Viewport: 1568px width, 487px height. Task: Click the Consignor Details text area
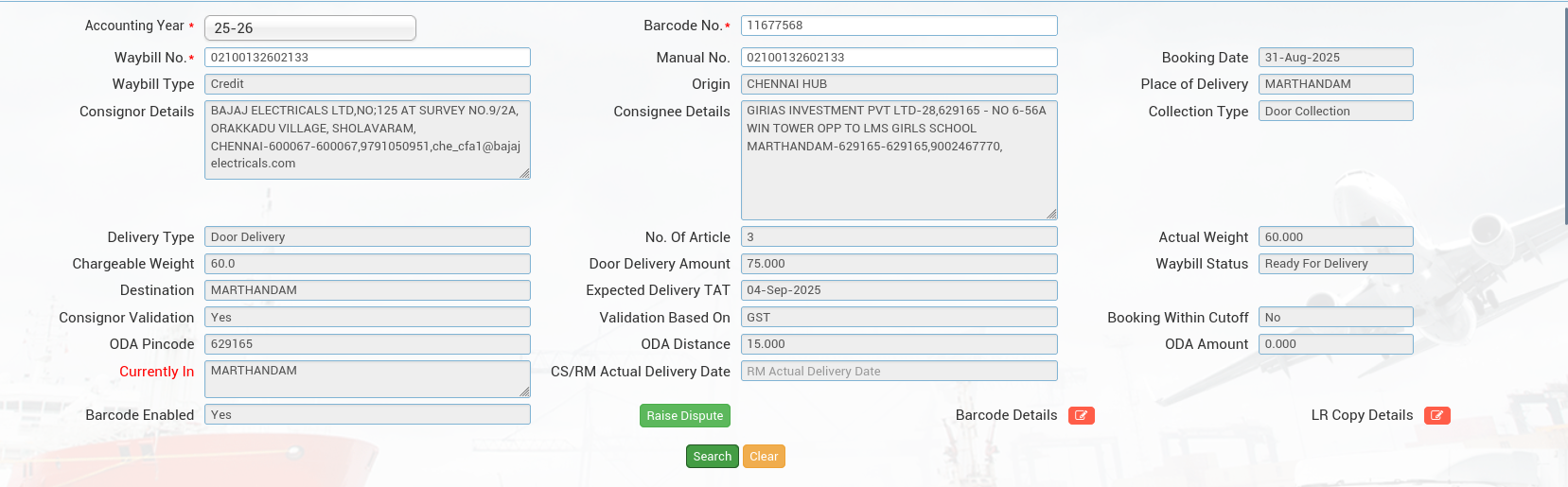(x=367, y=139)
